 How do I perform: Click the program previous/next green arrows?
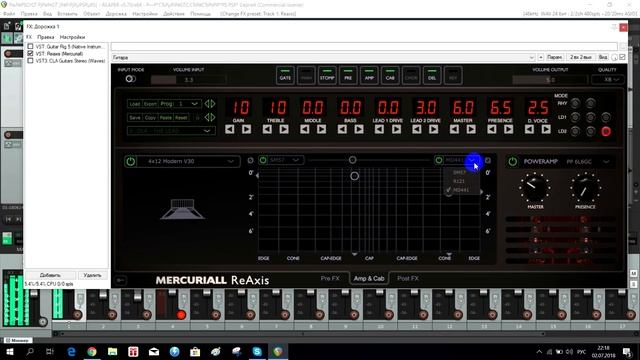(x=210, y=104)
